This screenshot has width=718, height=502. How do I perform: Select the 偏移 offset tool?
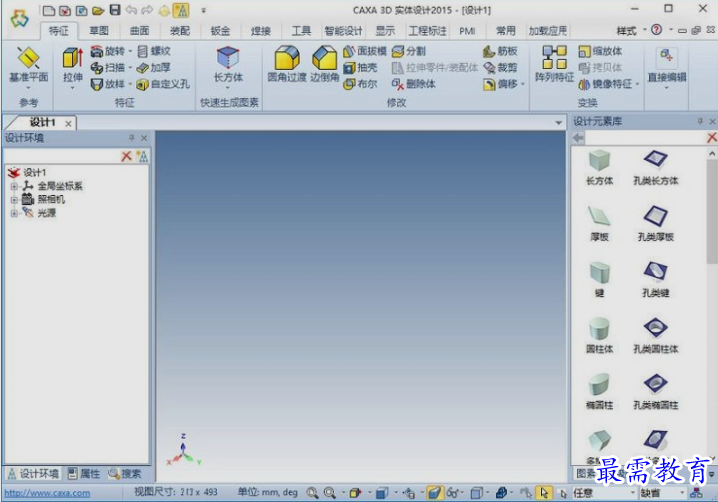(500, 84)
